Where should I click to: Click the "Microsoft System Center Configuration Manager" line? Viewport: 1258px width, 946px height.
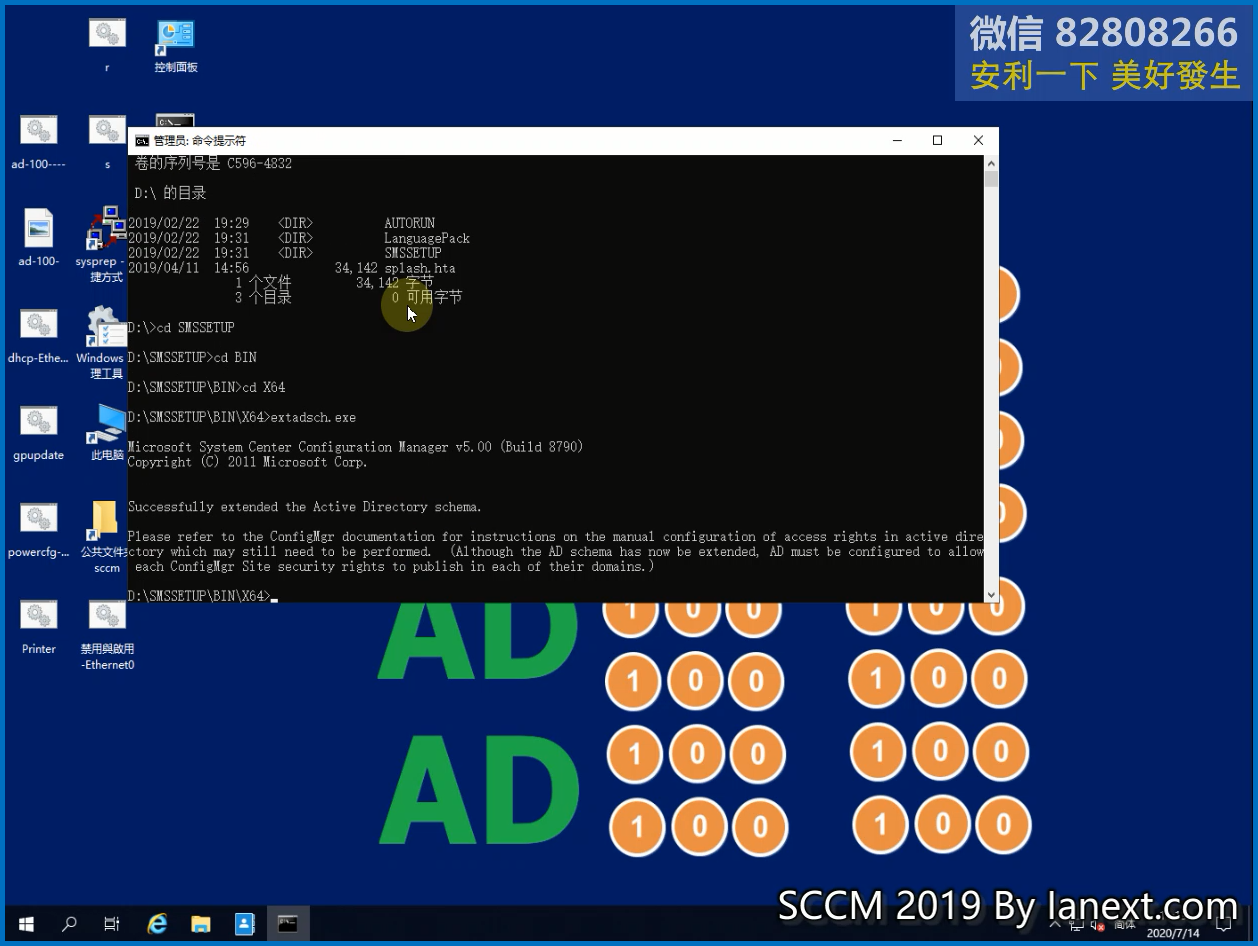[x=355, y=447]
